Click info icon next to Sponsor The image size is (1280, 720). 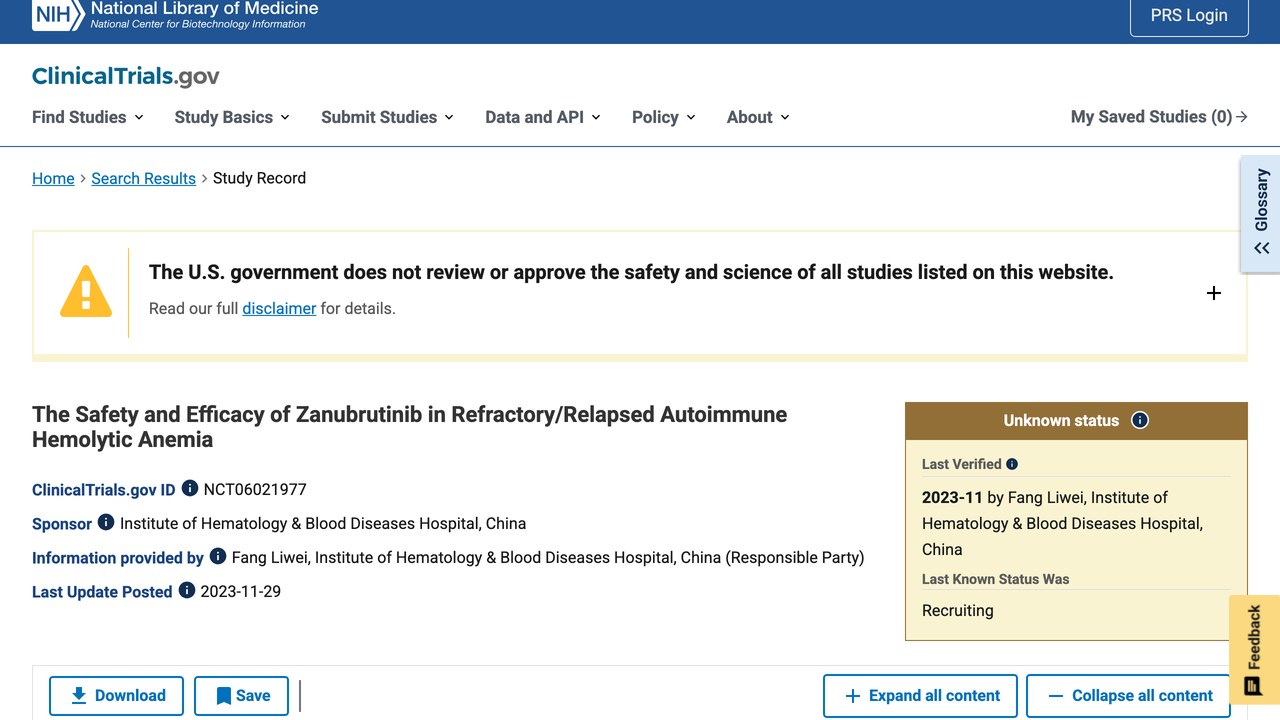pos(106,523)
